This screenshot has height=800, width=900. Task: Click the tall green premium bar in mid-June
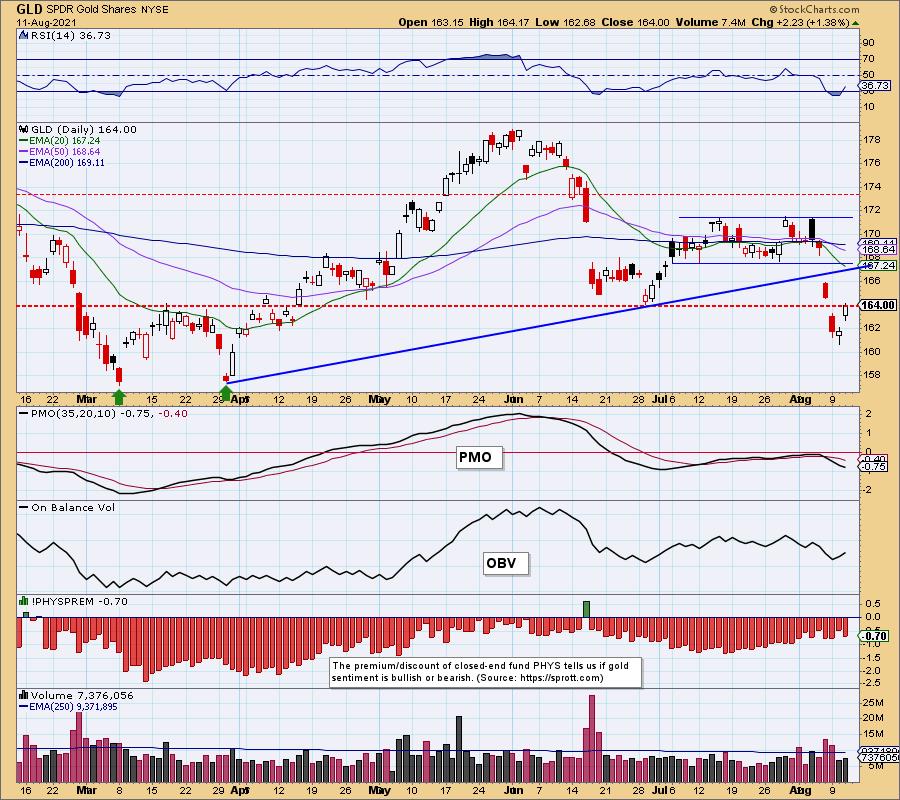click(586, 609)
